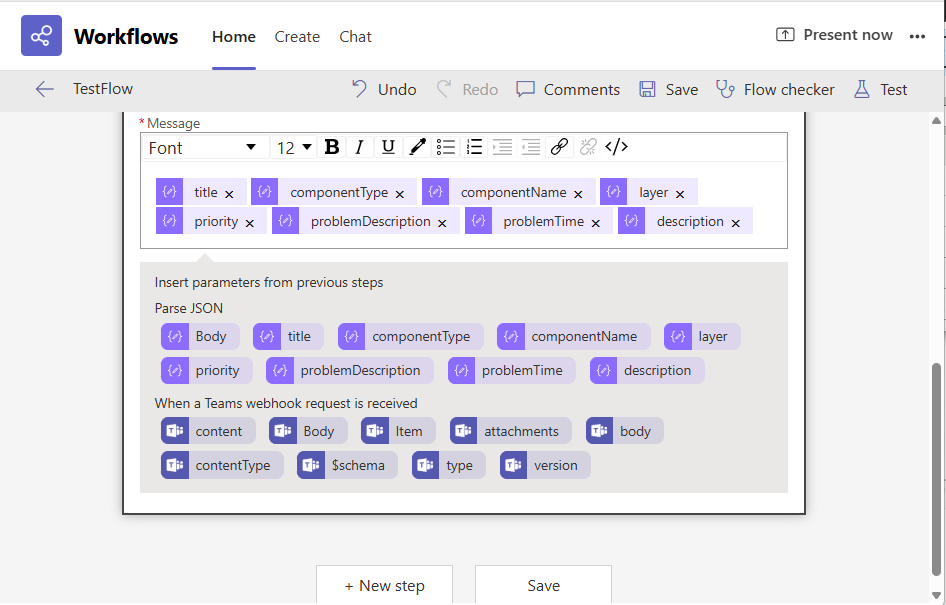Switch to the Create tab

pyautogui.click(x=297, y=37)
